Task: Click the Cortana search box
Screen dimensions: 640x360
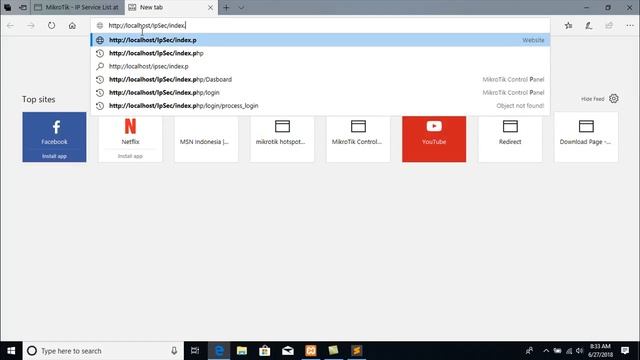Action: [x=103, y=351]
